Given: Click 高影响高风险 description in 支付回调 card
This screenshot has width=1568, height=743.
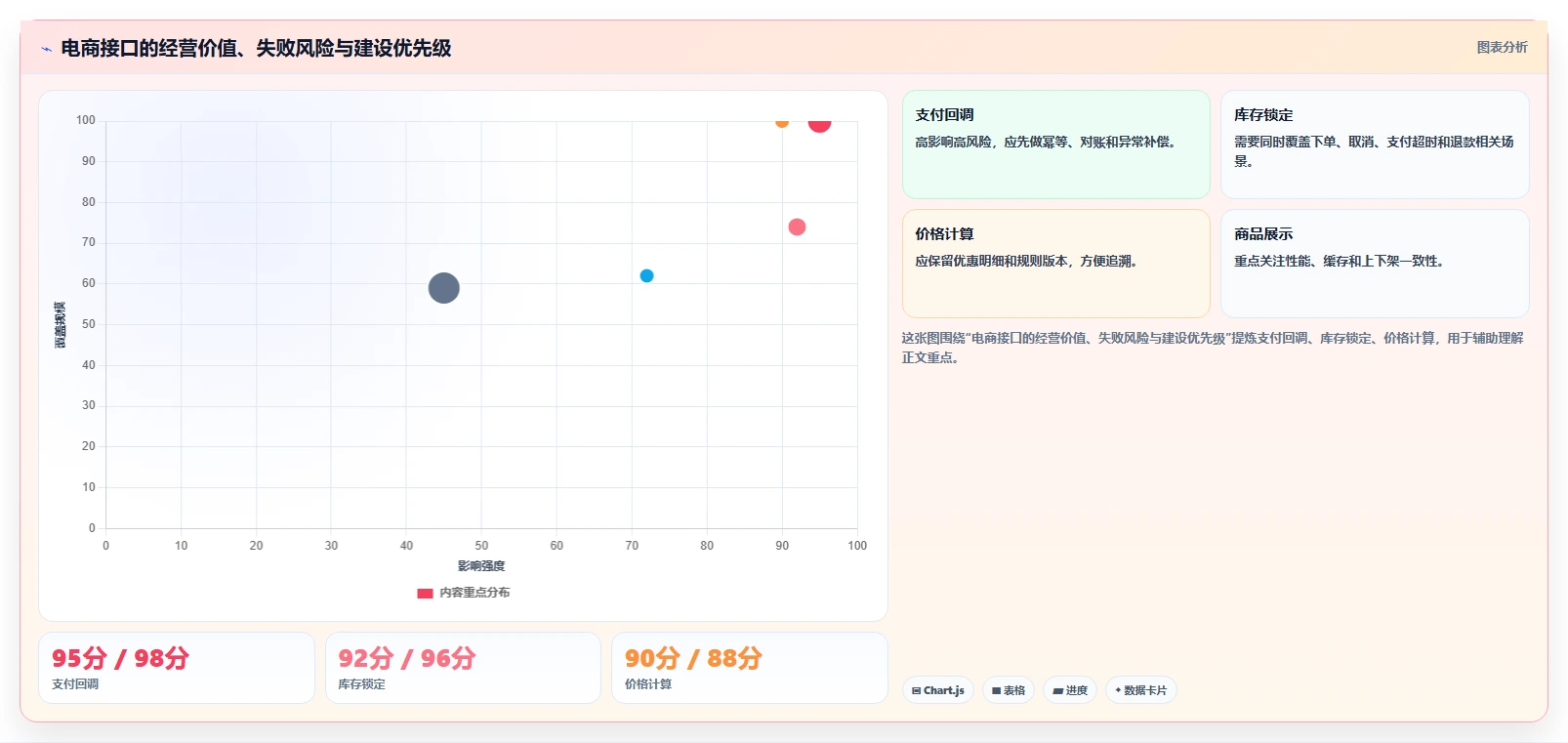Looking at the screenshot, I should [x=1046, y=142].
